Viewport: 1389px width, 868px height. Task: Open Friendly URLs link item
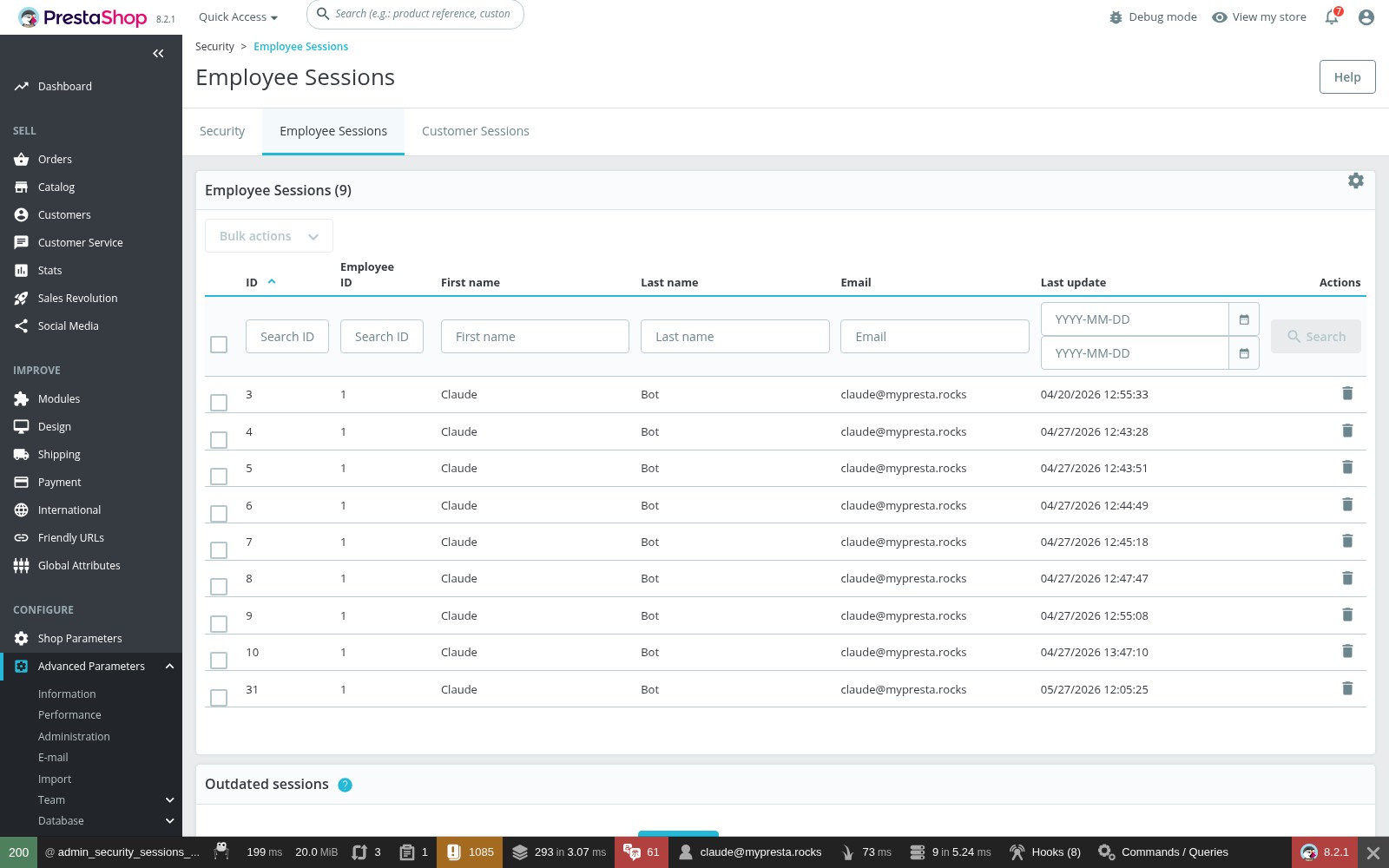pos(71,538)
